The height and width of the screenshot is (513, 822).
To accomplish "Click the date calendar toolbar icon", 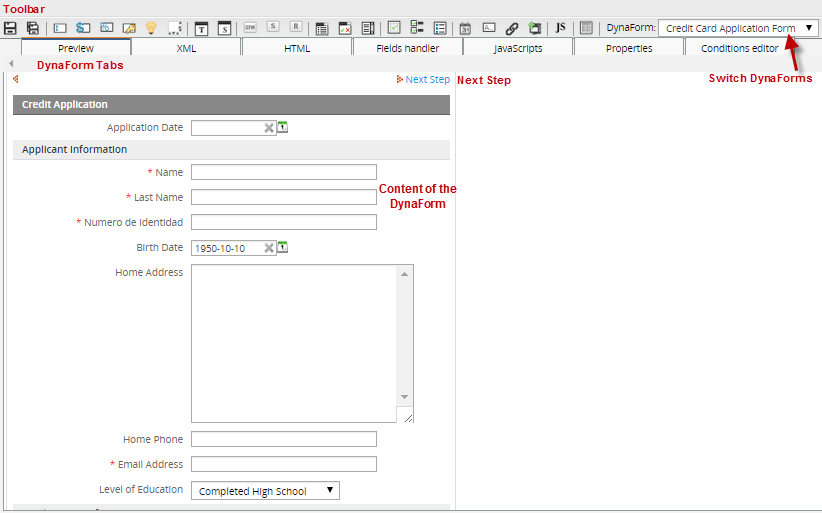I will (x=465, y=28).
